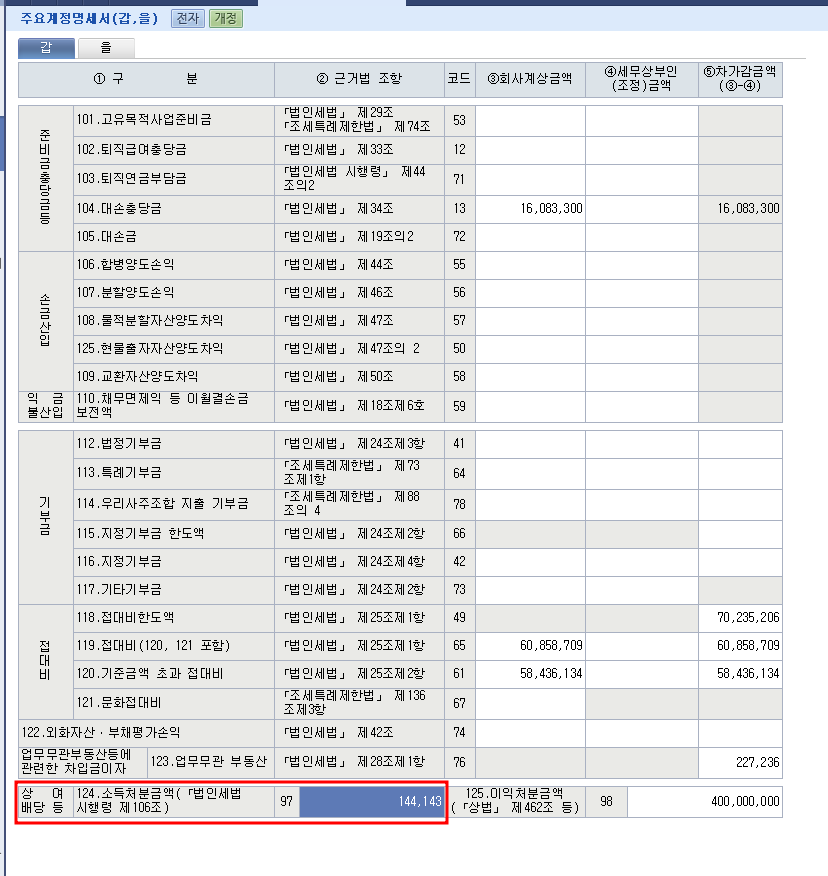Click 회사계상금액 cell for 119.접대비
The width and height of the screenshot is (828, 876).
coord(530,646)
